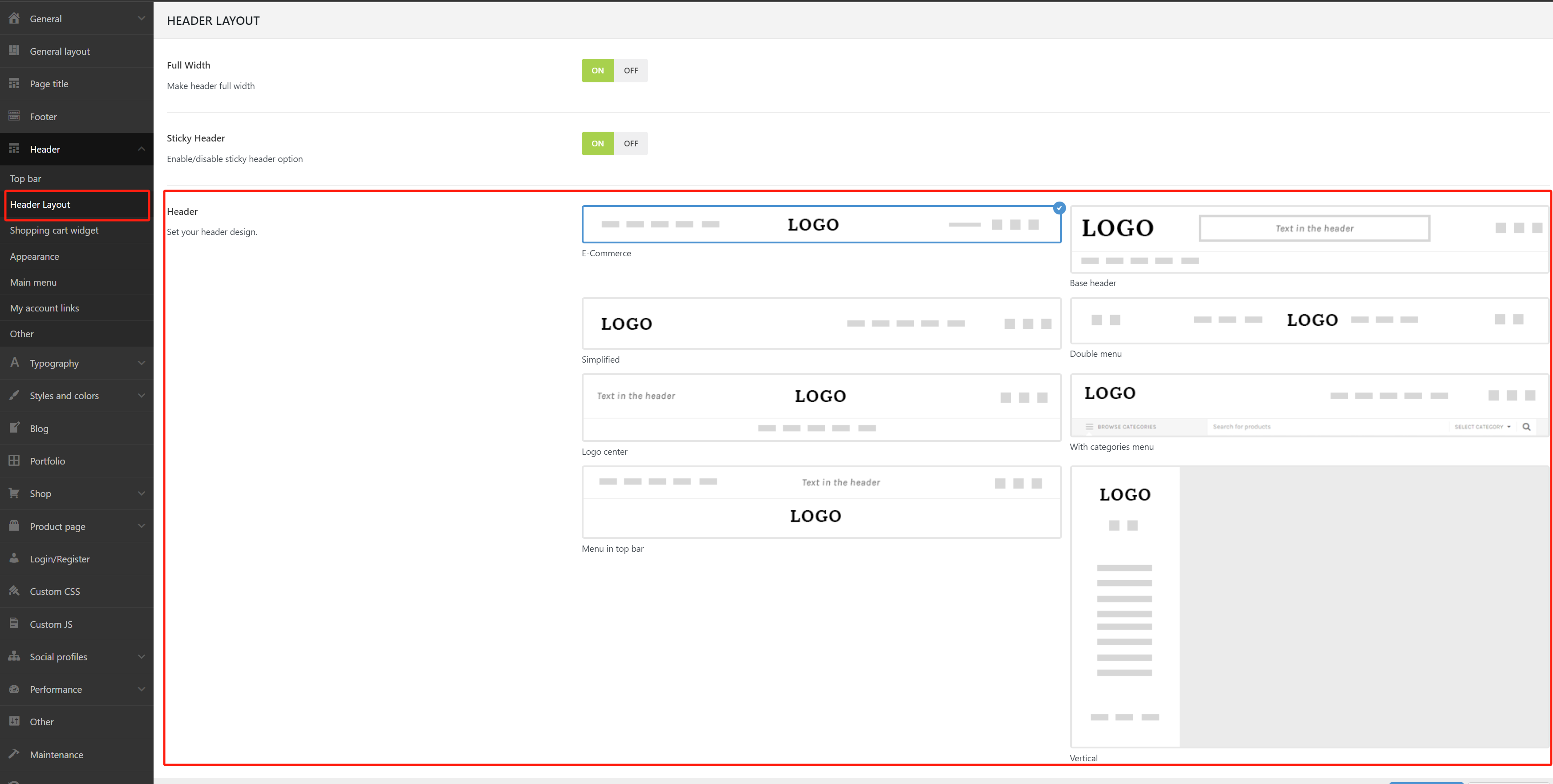This screenshot has height=784, width=1553.
Task: Open General layout settings
Action: [x=60, y=51]
